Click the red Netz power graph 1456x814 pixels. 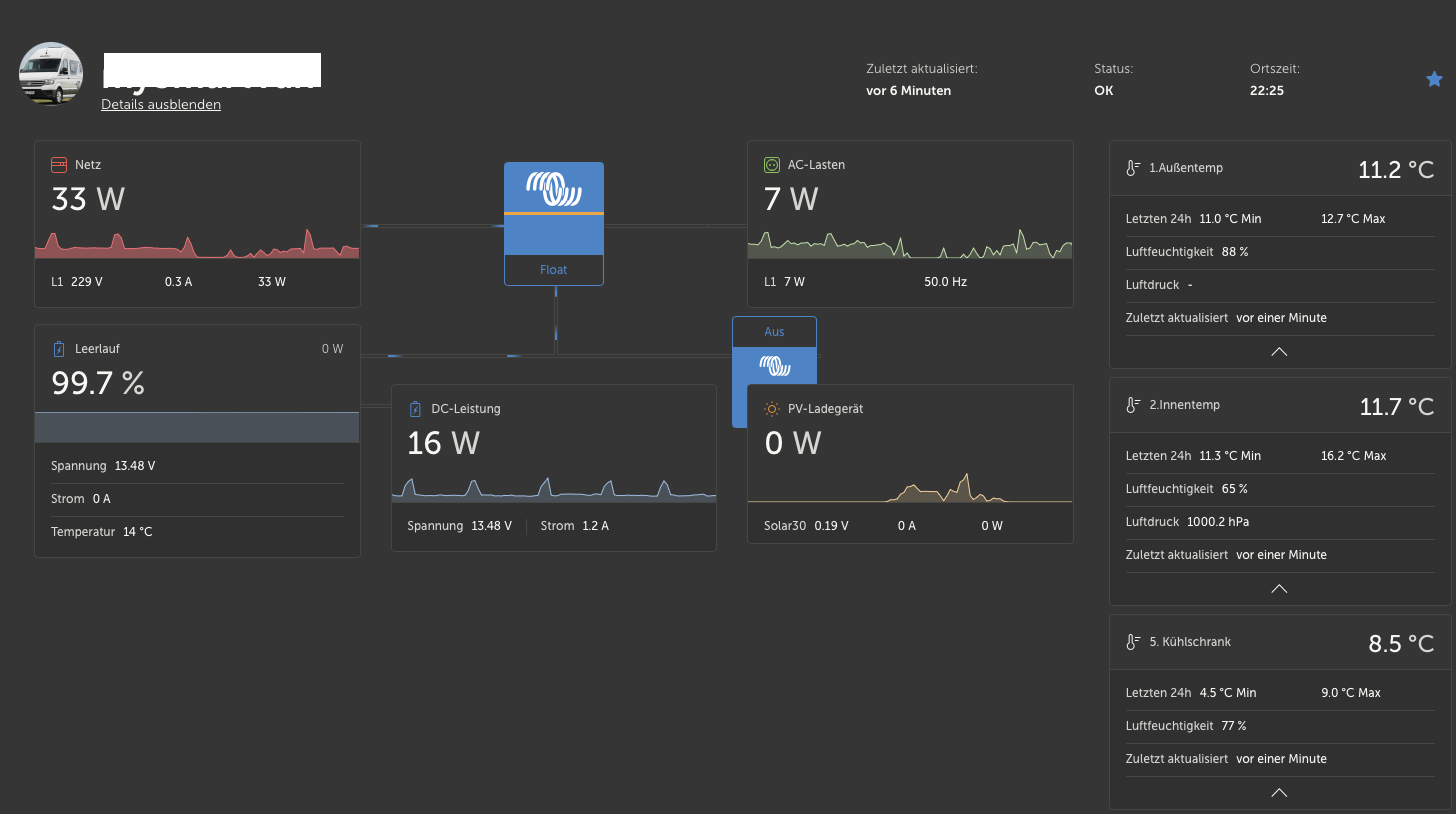[x=197, y=243]
